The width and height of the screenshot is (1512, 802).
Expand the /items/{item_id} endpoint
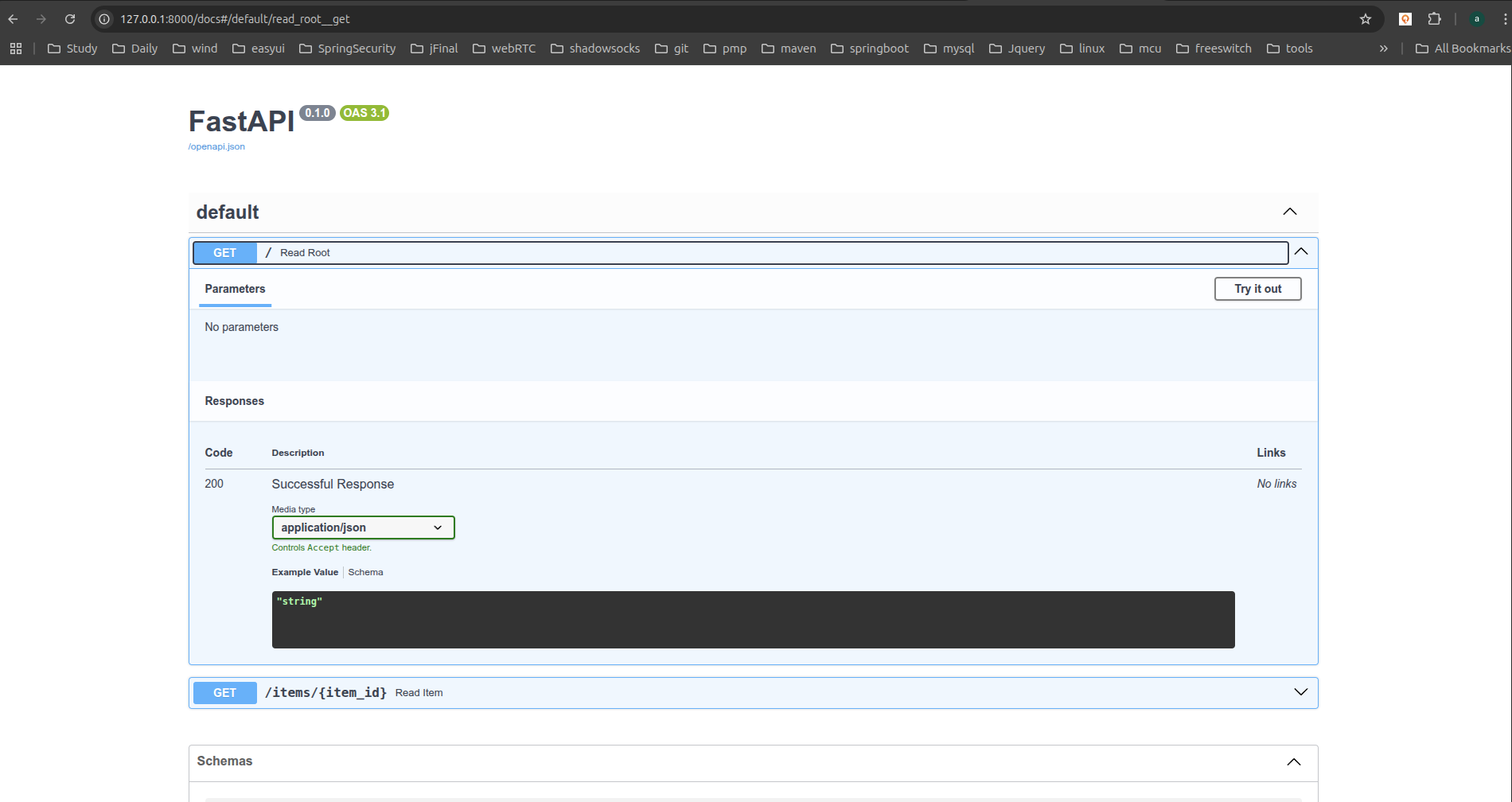(1300, 692)
